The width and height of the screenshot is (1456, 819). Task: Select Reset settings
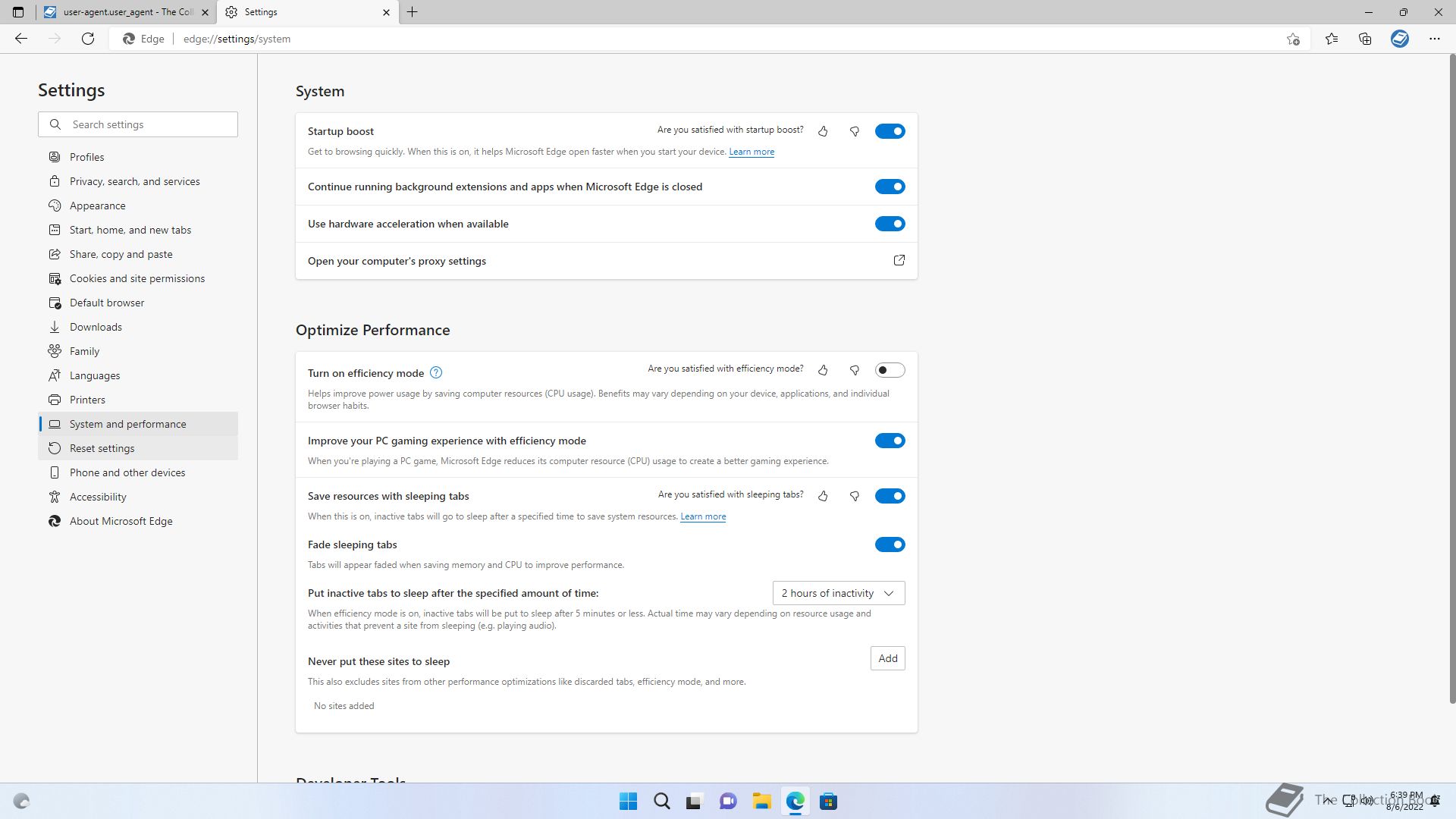[138, 448]
